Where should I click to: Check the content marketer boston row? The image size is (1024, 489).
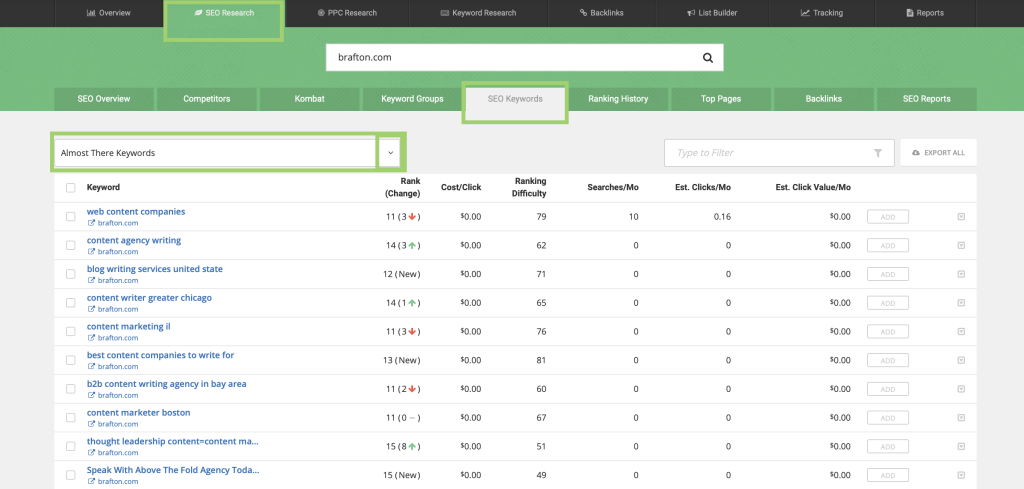click(71, 418)
